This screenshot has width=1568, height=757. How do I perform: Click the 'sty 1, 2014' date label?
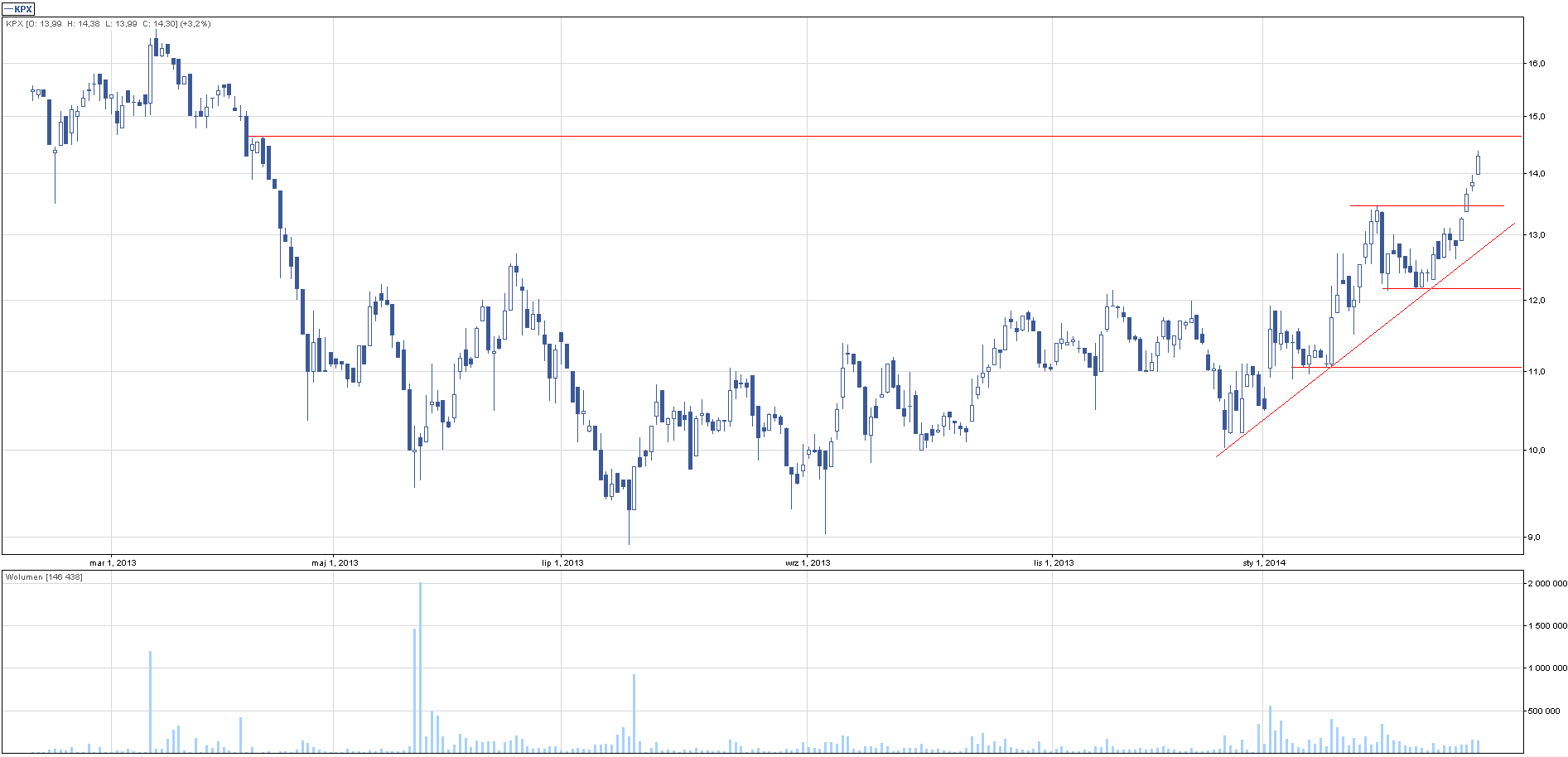[x=1264, y=563]
